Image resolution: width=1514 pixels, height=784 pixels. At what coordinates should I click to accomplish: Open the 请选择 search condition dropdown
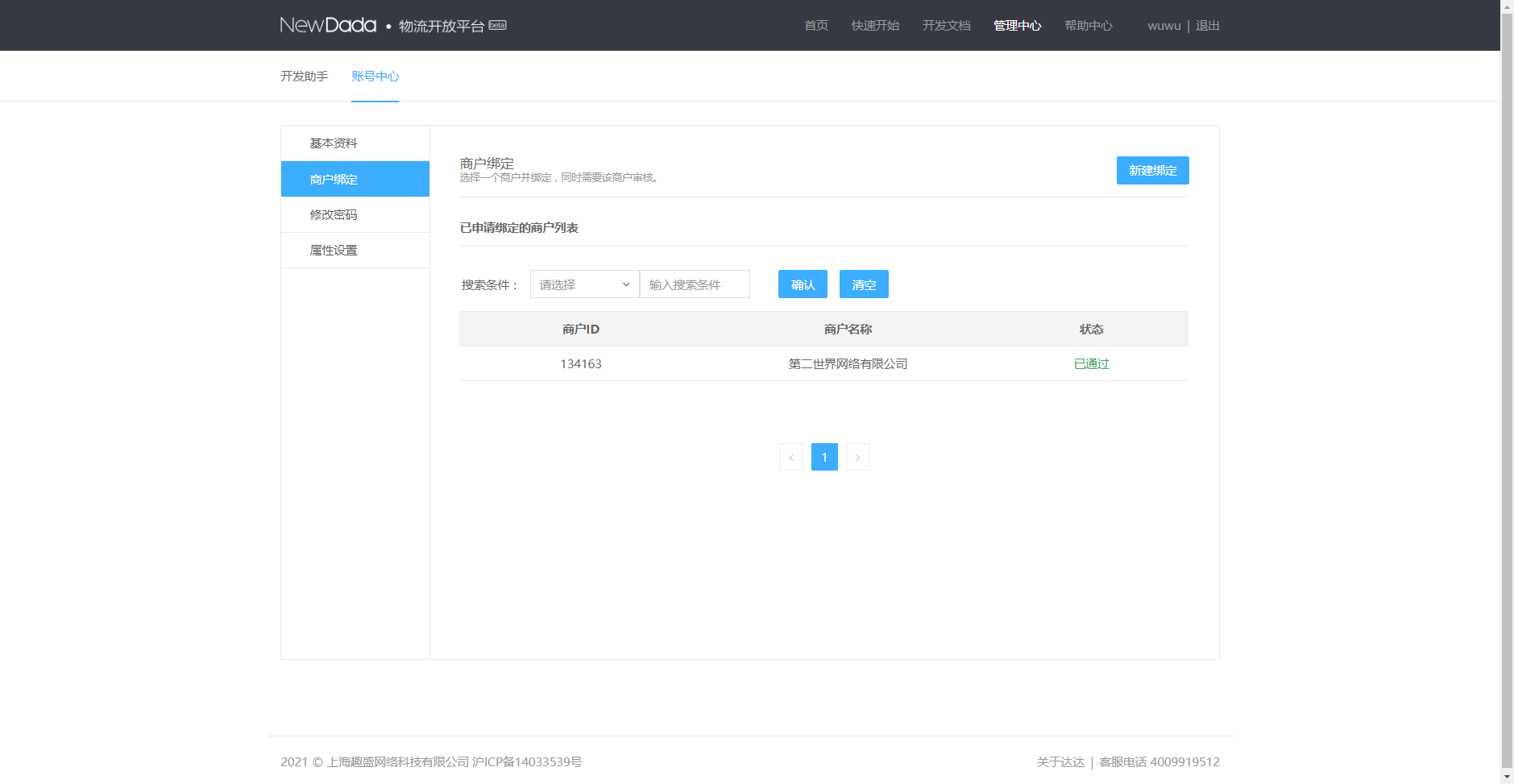pos(584,284)
